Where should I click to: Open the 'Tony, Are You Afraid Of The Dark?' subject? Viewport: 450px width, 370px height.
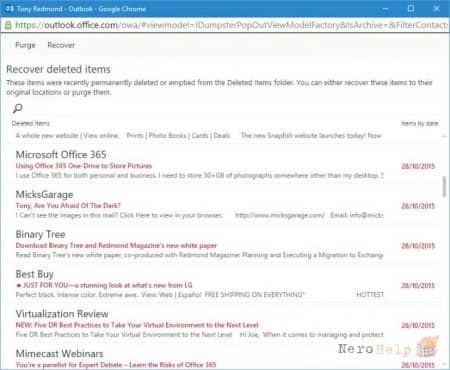coord(68,205)
